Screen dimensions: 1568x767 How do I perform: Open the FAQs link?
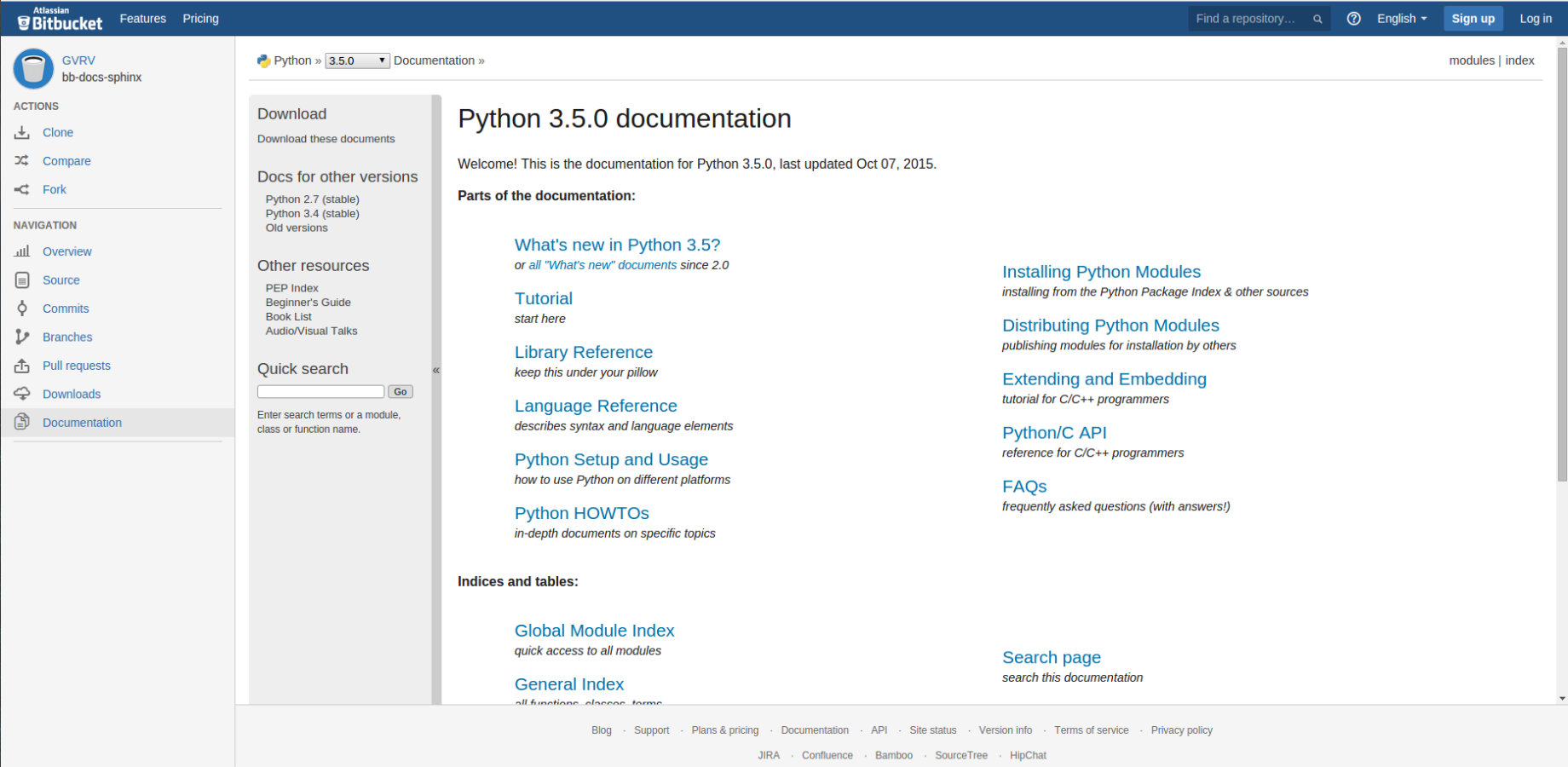(x=1024, y=487)
